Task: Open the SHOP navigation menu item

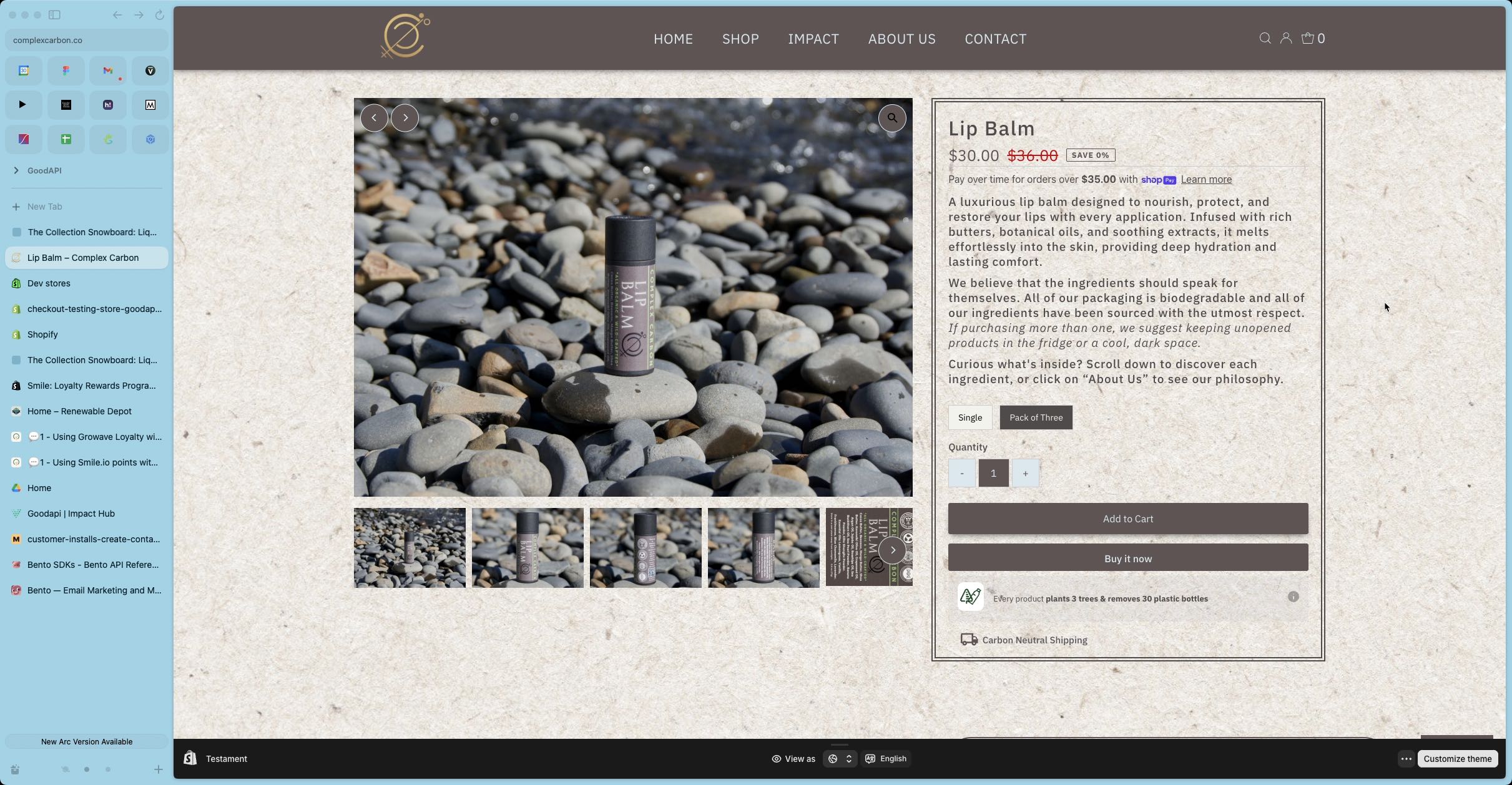Action: click(x=740, y=39)
